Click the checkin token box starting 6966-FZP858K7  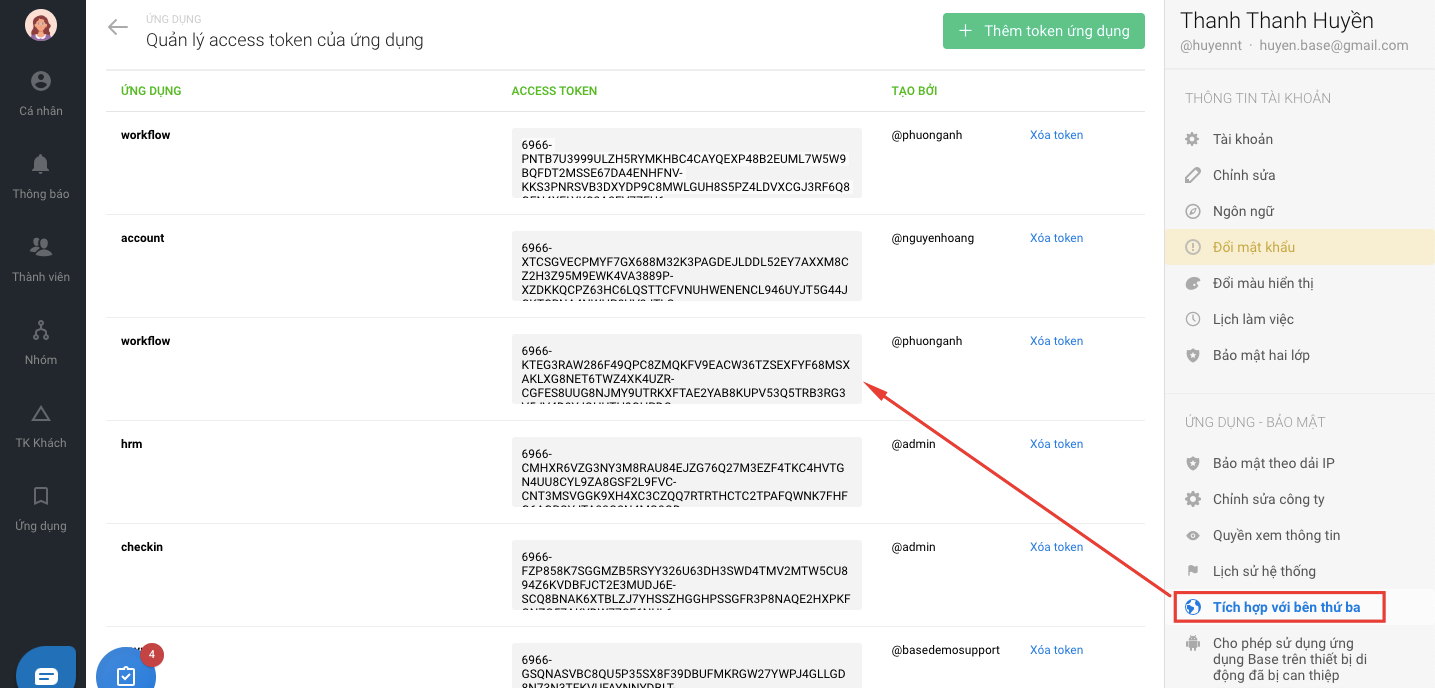pos(686,574)
